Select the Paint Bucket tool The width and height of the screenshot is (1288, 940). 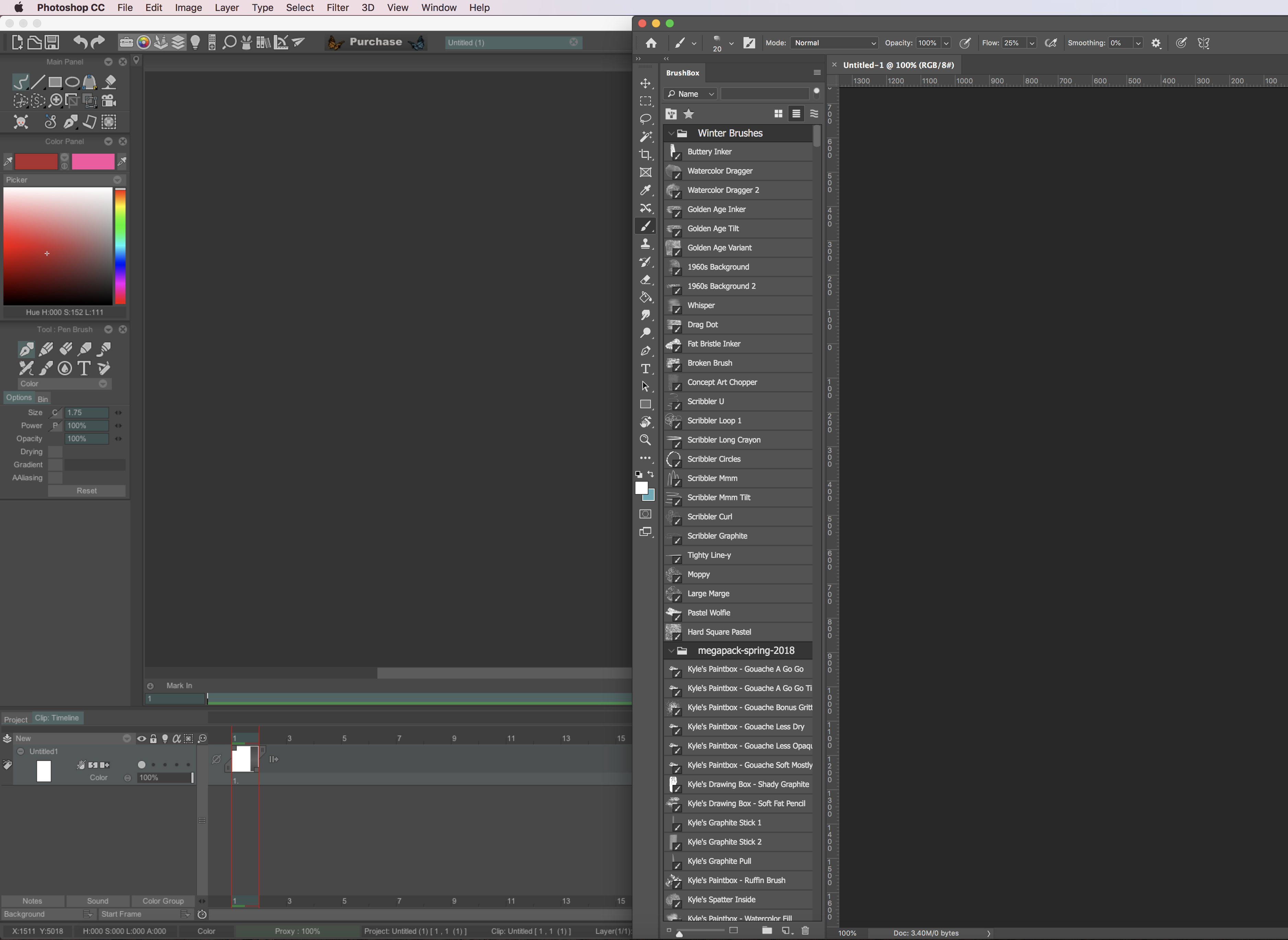(x=645, y=297)
